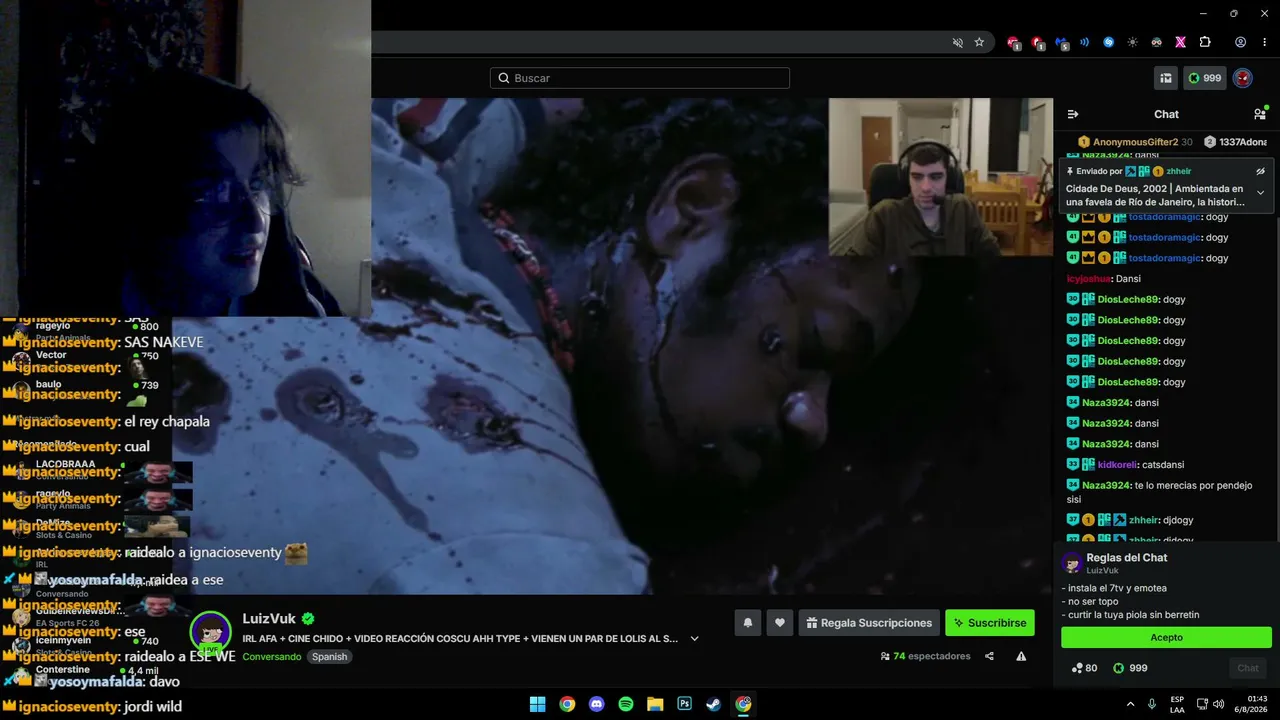This screenshot has width=1280, height=720.
Task: Open the 80 channel points indicator
Action: (x=1084, y=668)
